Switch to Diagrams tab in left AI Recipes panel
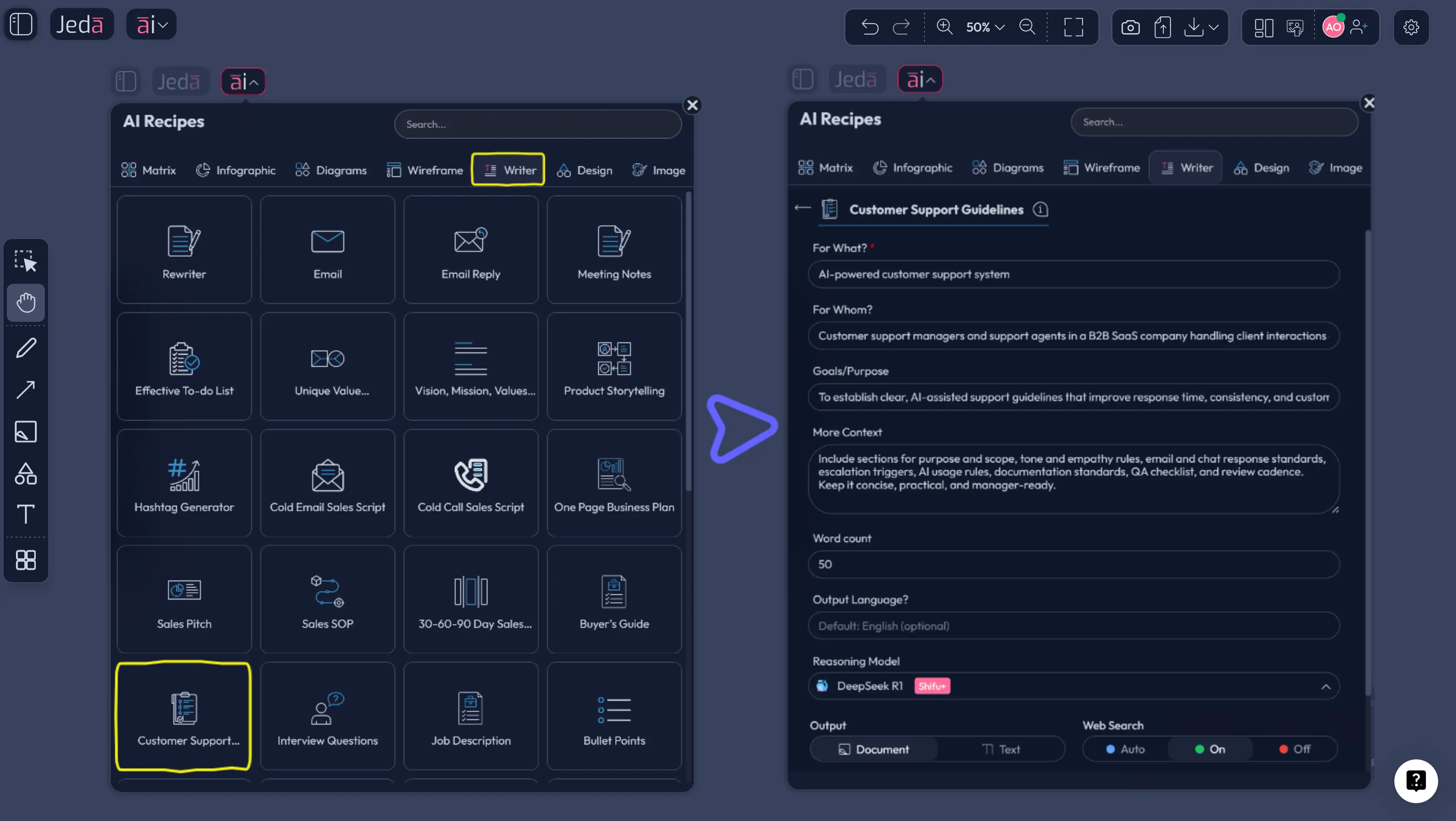Image resolution: width=1456 pixels, height=821 pixels. pos(331,170)
